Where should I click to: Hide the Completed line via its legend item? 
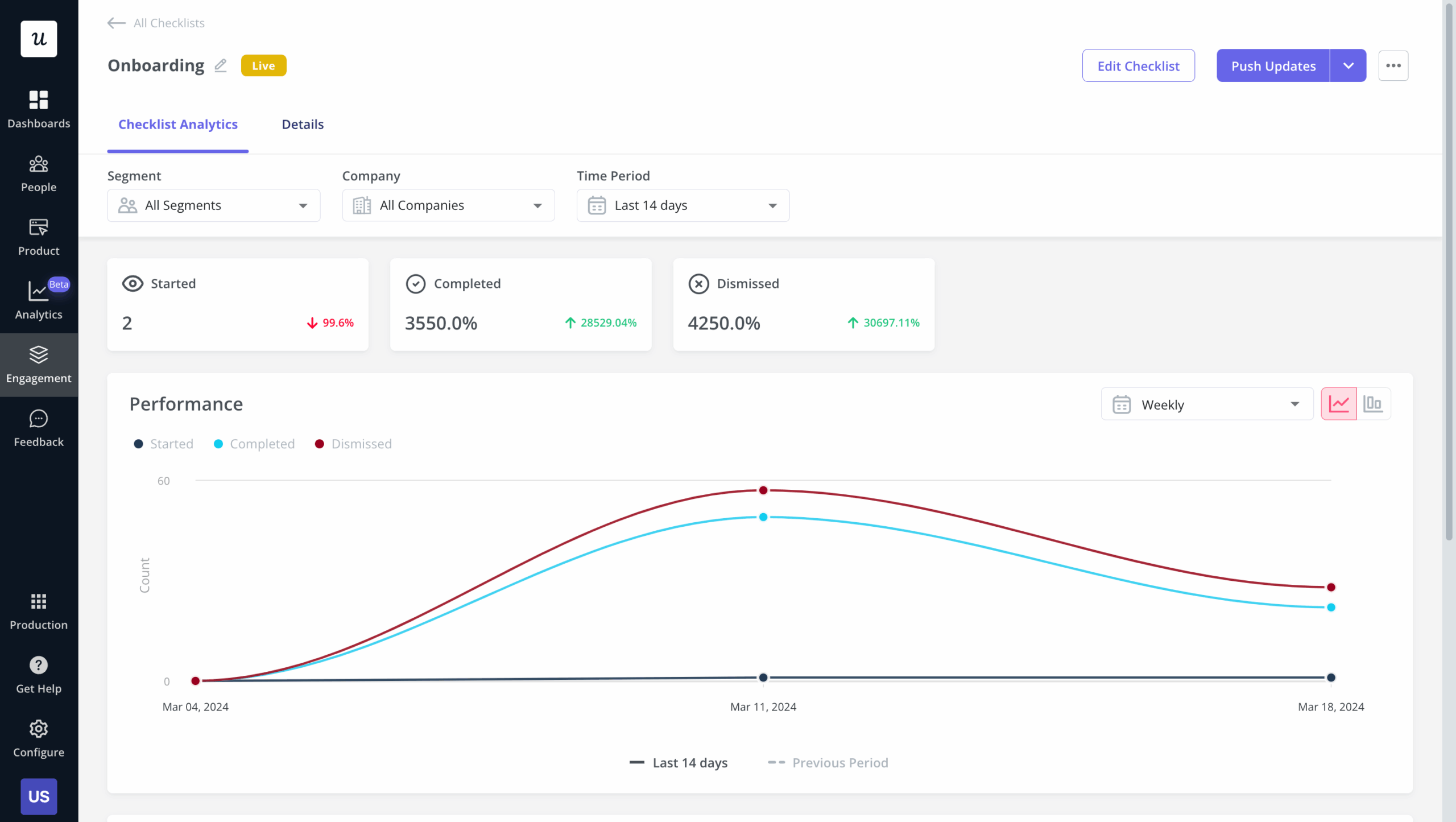(254, 444)
